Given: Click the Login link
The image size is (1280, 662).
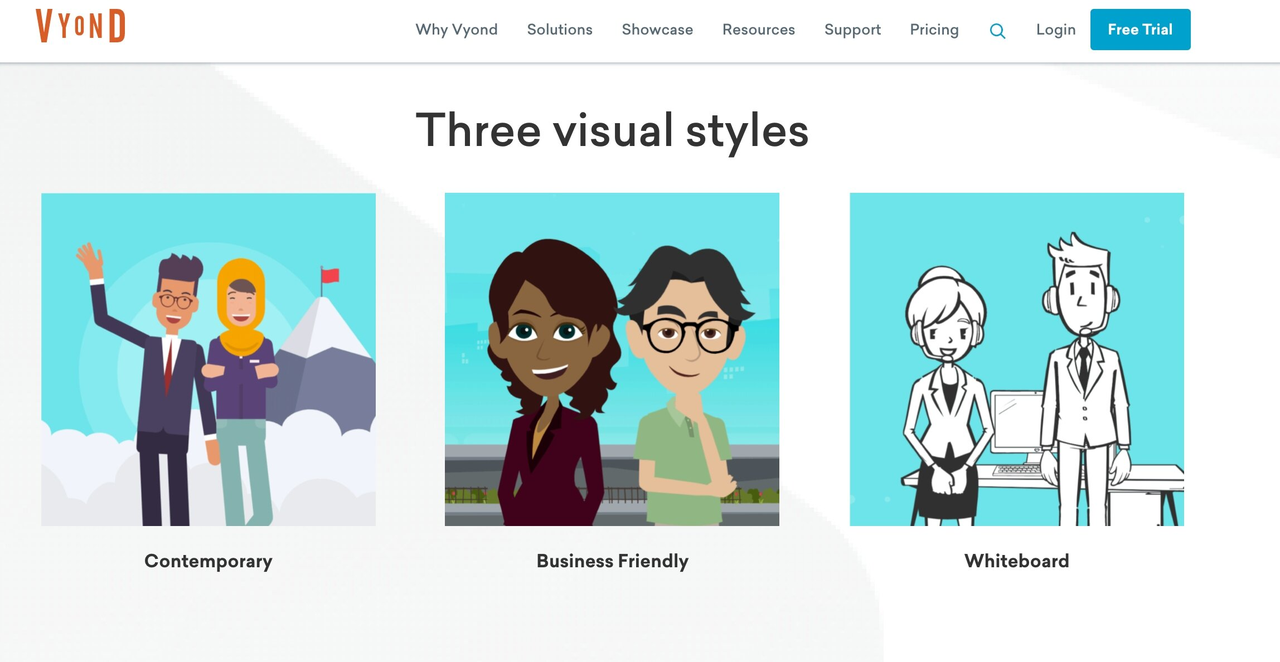Looking at the screenshot, I should (x=1055, y=30).
